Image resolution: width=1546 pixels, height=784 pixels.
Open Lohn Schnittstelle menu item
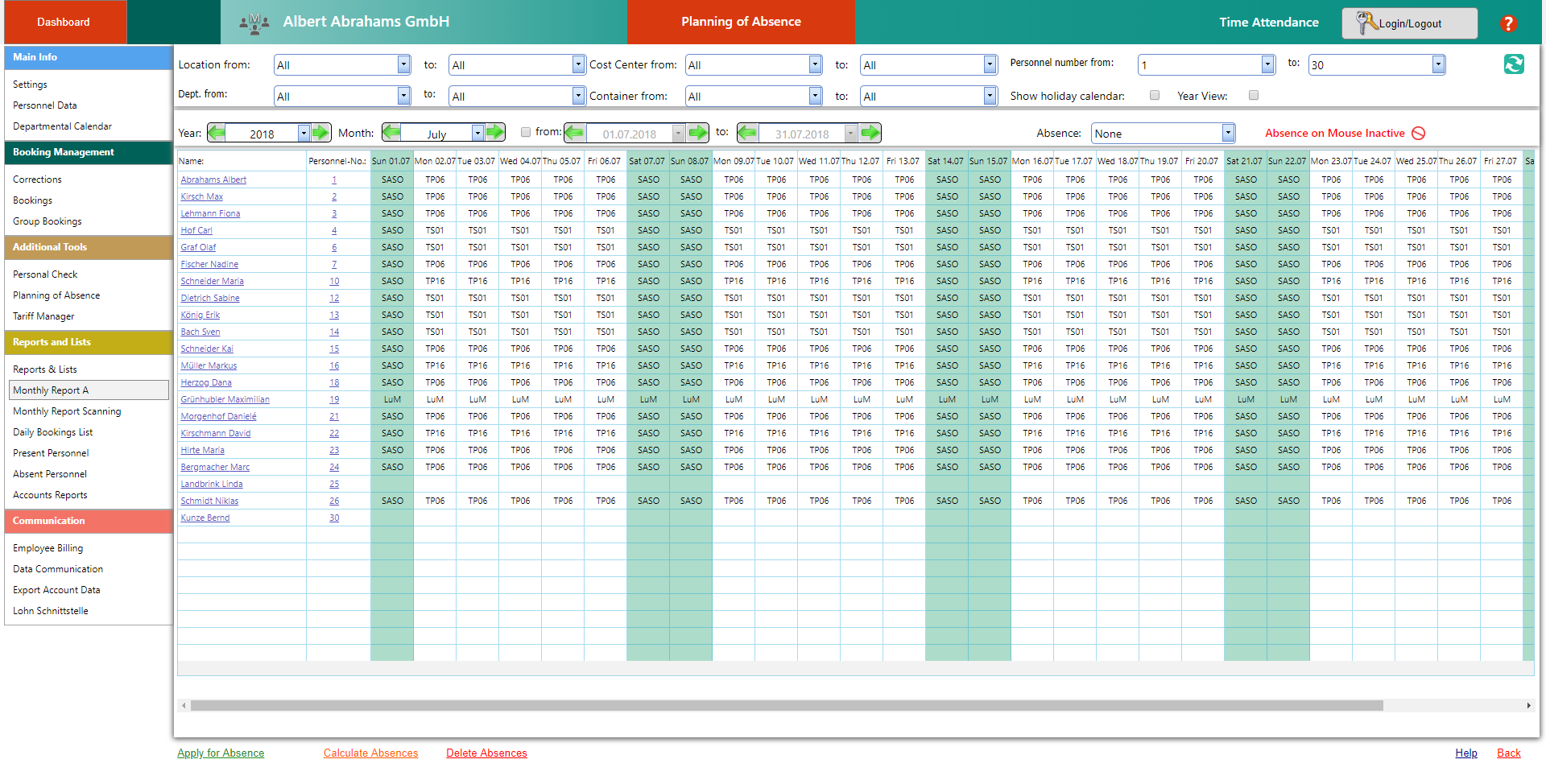tap(51, 611)
